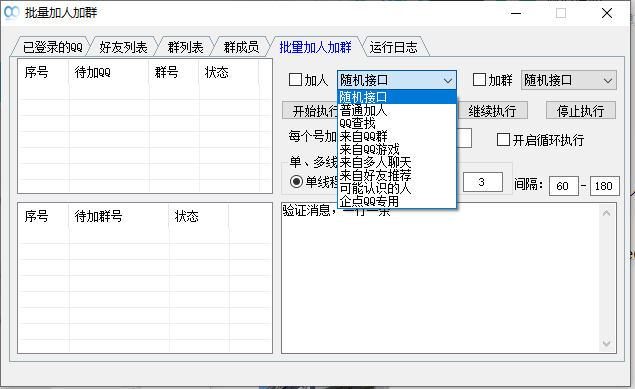Click the 停止执行 button
Viewport: 635px width, 389px height.
(x=581, y=111)
